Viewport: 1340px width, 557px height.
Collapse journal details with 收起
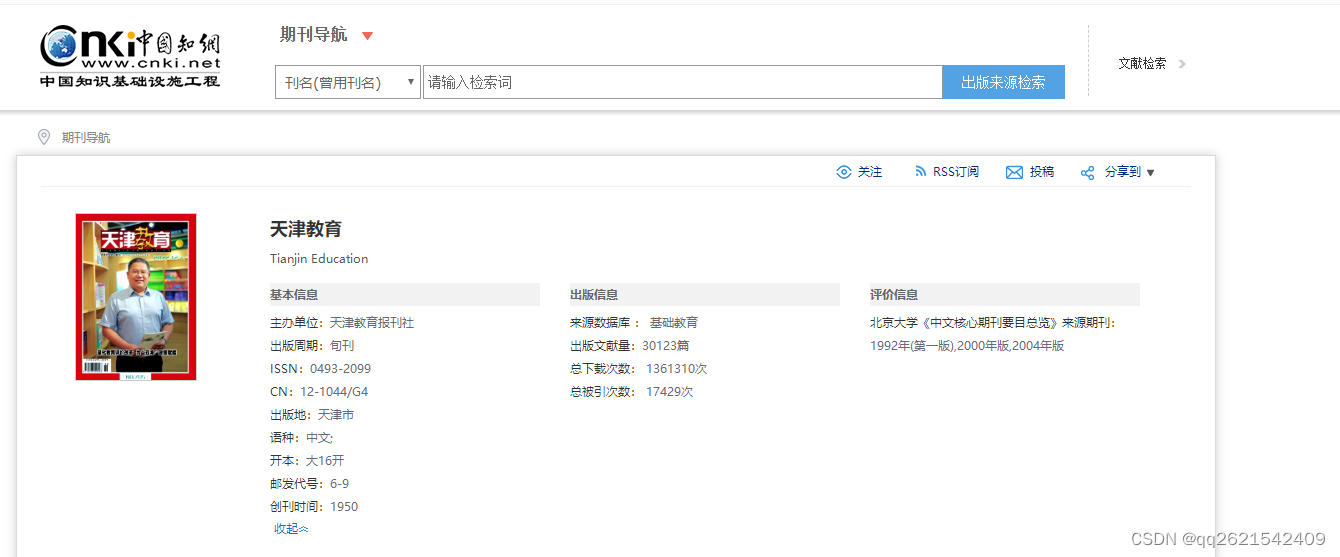coord(291,529)
